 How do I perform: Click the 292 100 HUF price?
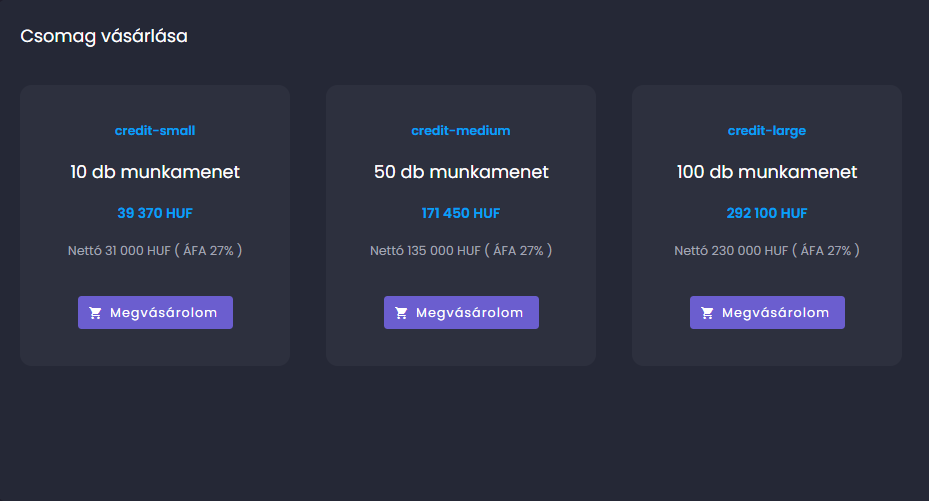point(767,213)
